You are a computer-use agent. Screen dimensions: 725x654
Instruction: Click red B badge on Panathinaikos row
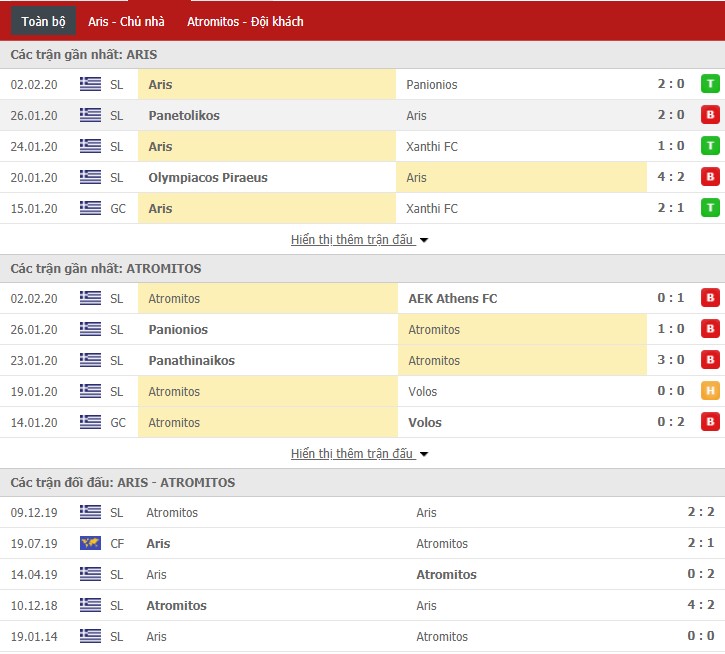coord(710,360)
